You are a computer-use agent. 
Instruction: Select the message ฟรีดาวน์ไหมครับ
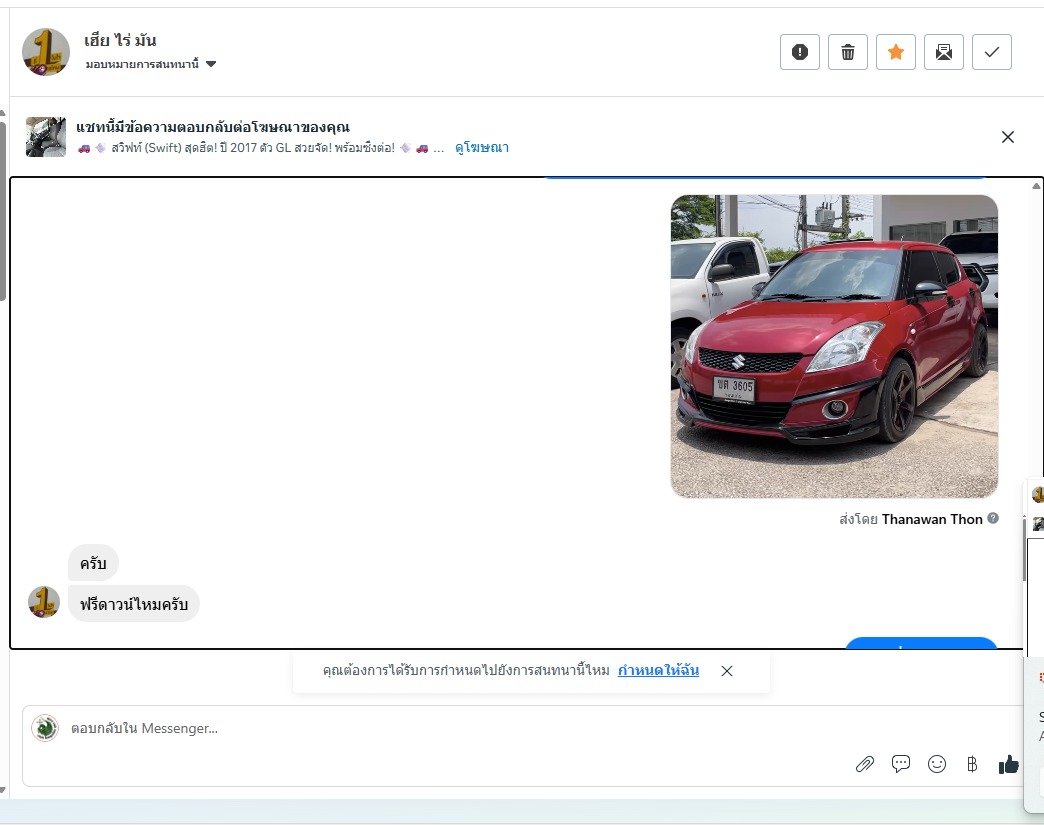tap(134, 604)
